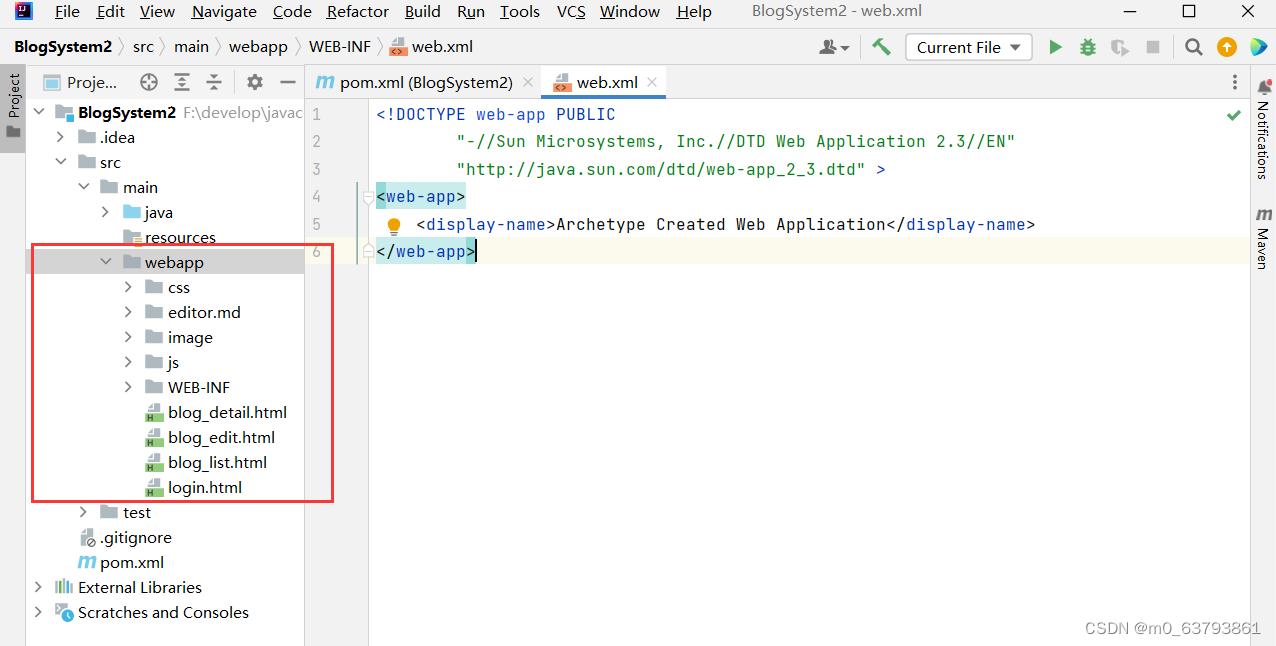Expand the java folder

click(x=106, y=212)
